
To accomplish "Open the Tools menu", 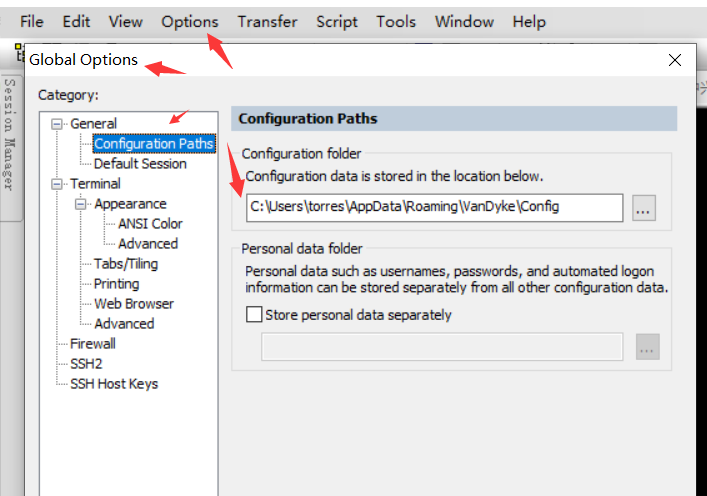I will (396, 21).
